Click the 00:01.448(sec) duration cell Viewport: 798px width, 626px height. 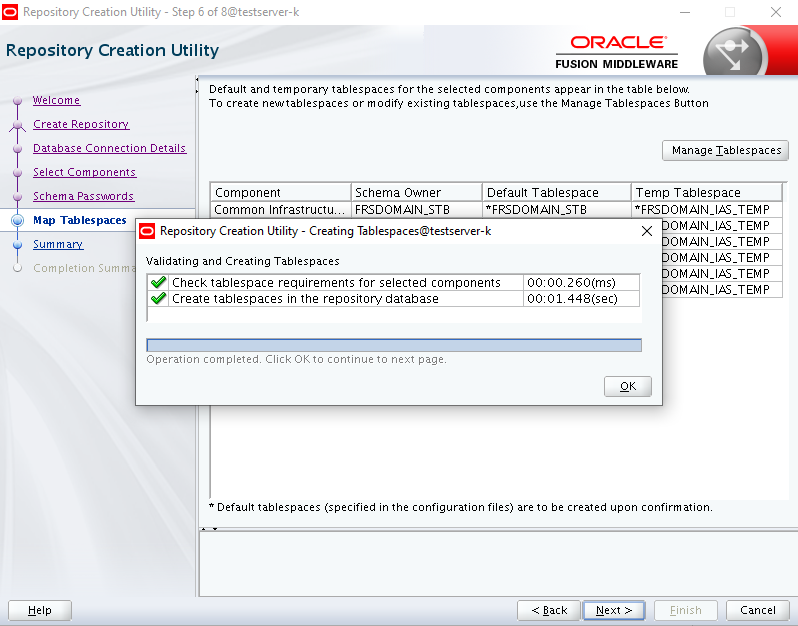coord(581,299)
